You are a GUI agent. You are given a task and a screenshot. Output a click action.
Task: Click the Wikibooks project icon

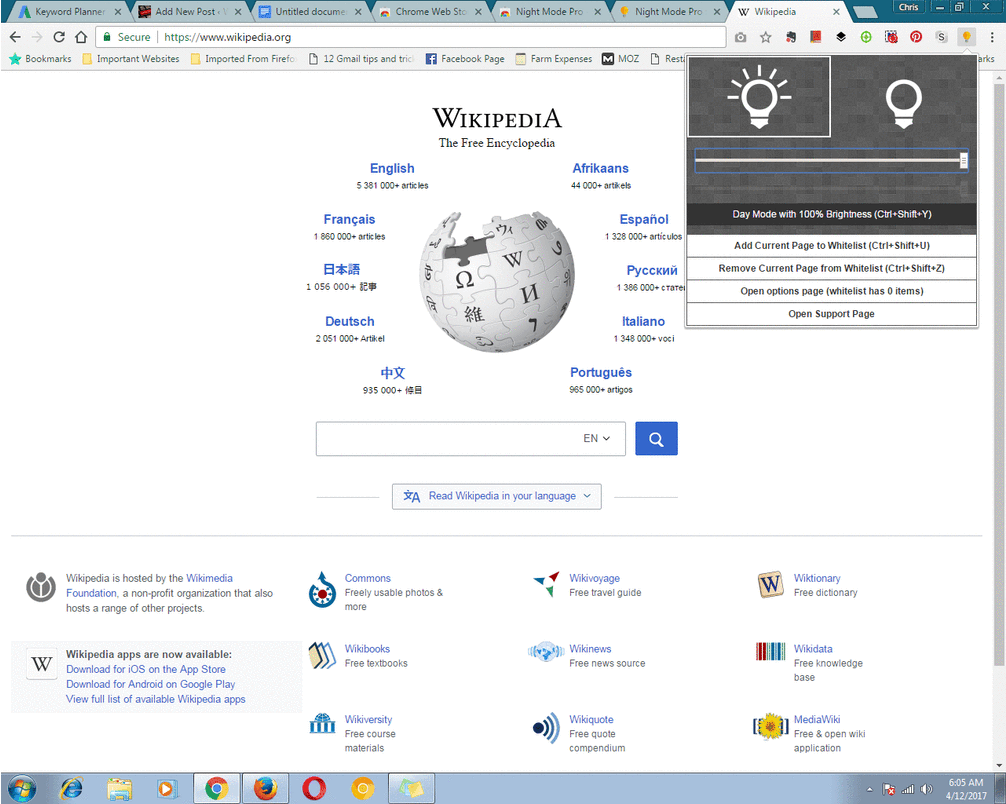[x=322, y=656]
